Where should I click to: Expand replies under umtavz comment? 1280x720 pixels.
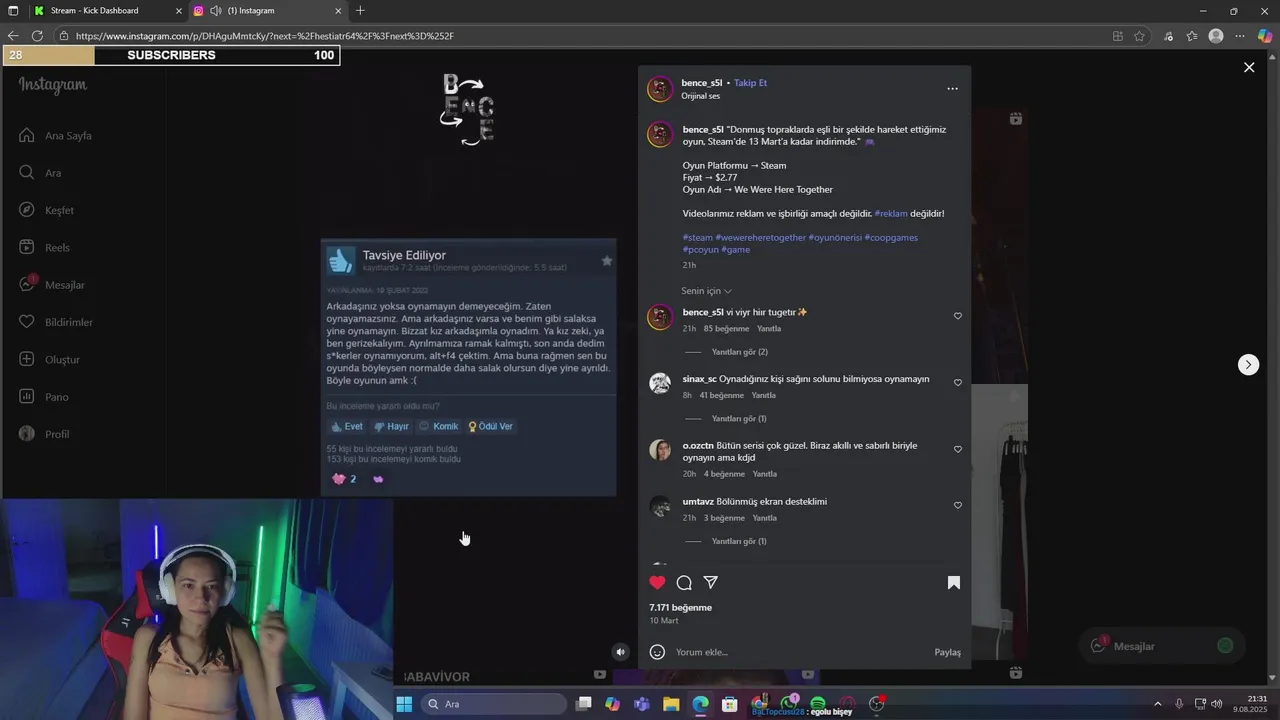tap(738, 541)
